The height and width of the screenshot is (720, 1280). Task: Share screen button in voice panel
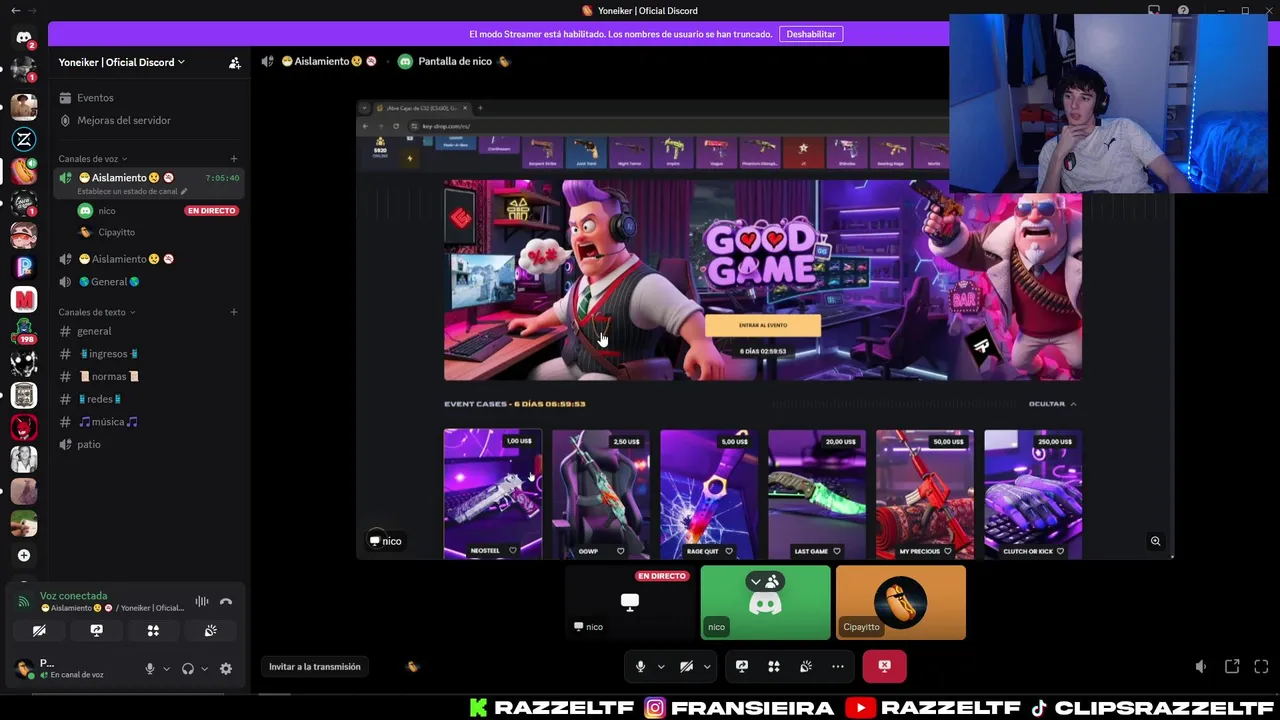pos(96,631)
